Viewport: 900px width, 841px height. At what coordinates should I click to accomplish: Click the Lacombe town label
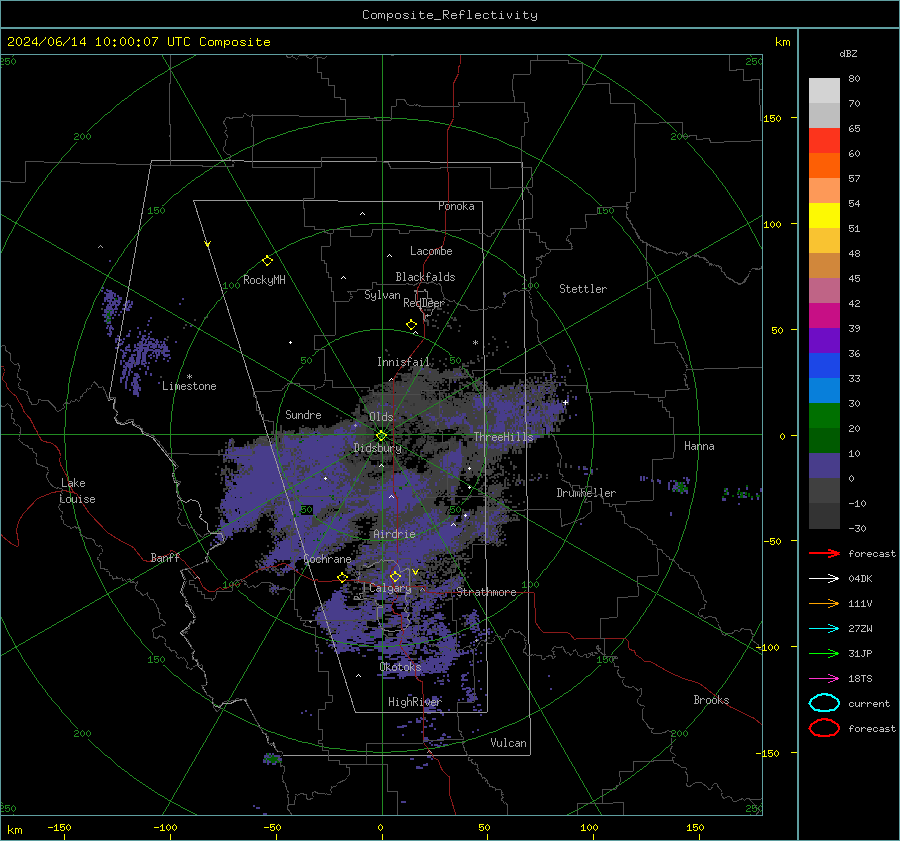[431, 251]
